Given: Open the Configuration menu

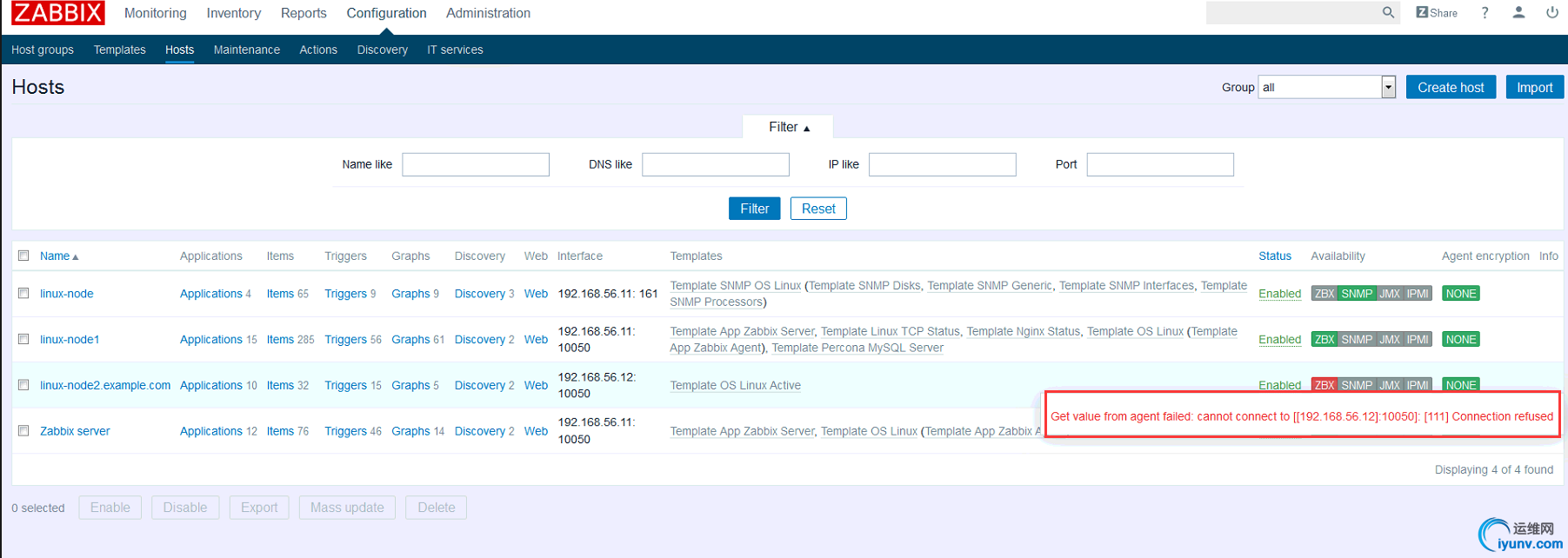Looking at the screenshot, I should (386, 13).
